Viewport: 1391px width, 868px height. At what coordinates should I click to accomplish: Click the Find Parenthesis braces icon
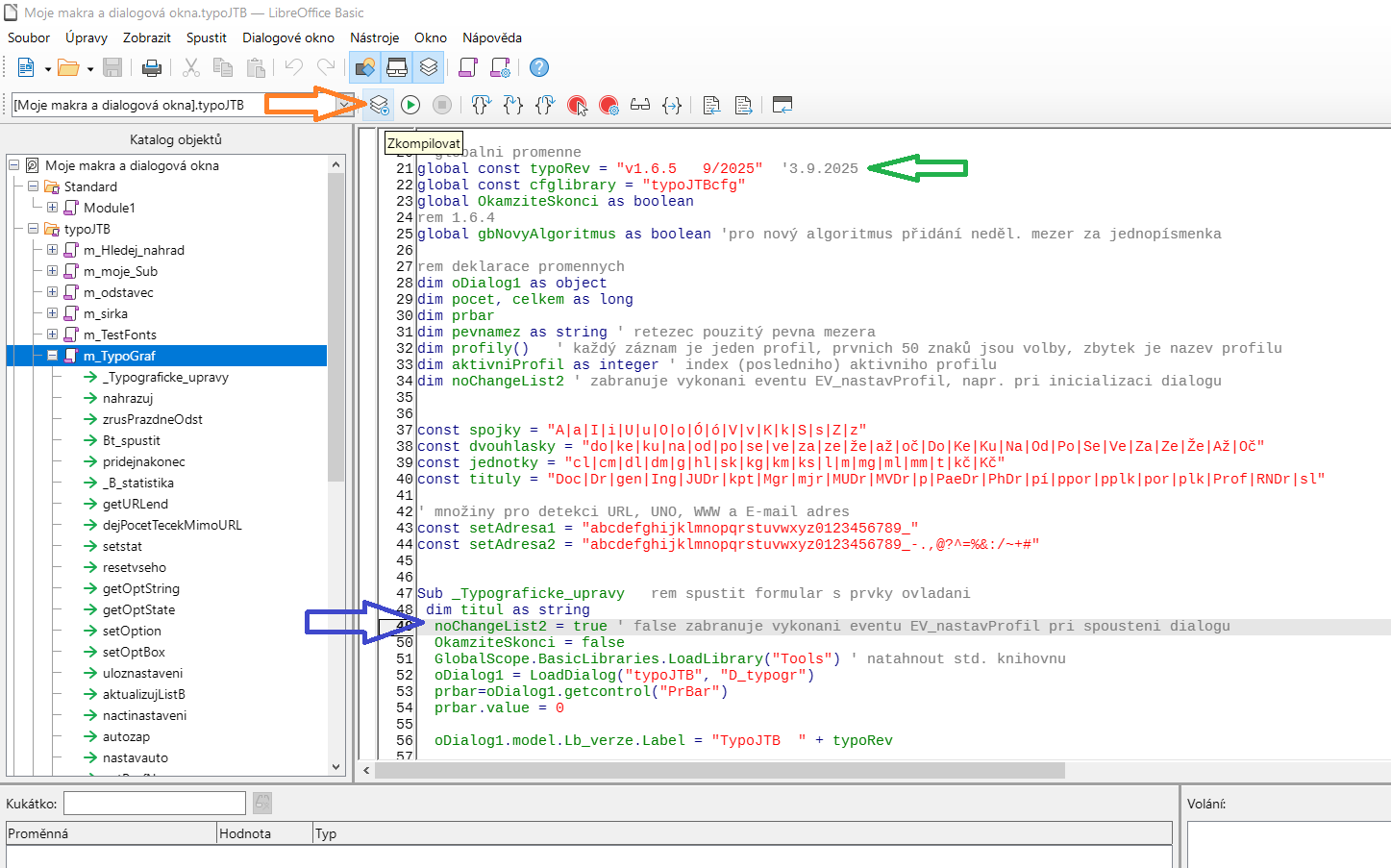click(x=672, y=105)
